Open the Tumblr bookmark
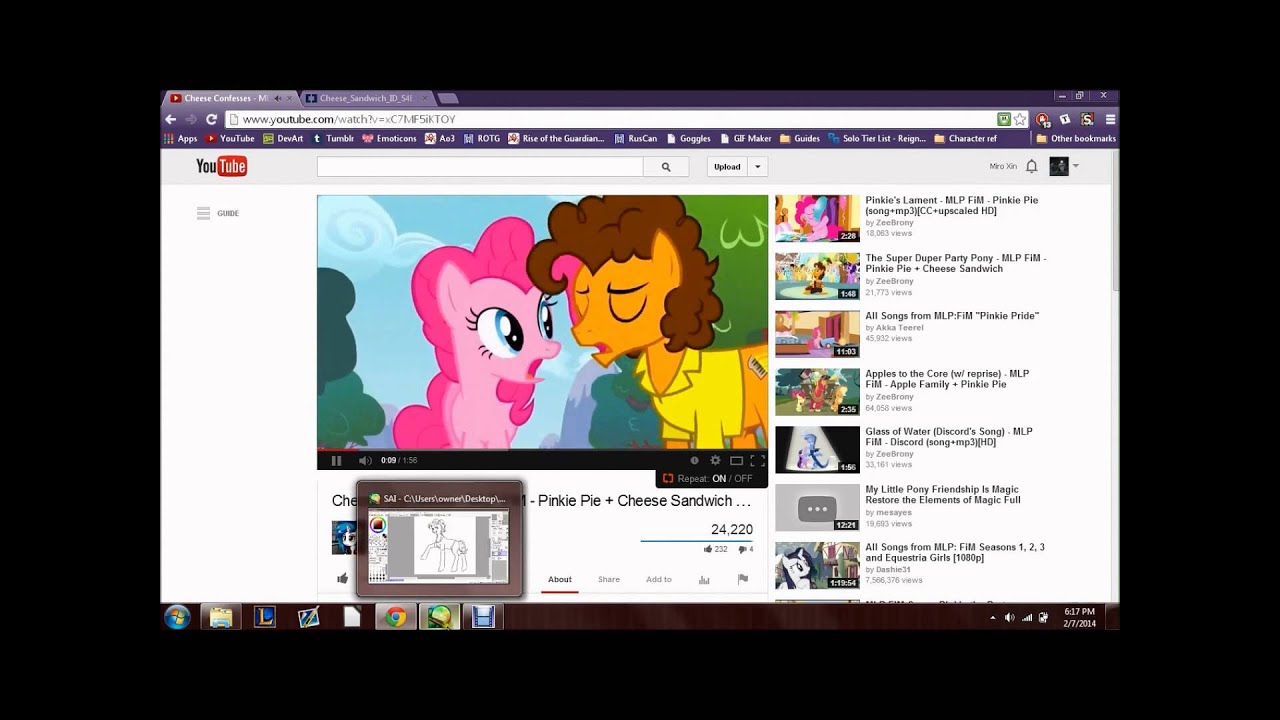 [333, 139]
